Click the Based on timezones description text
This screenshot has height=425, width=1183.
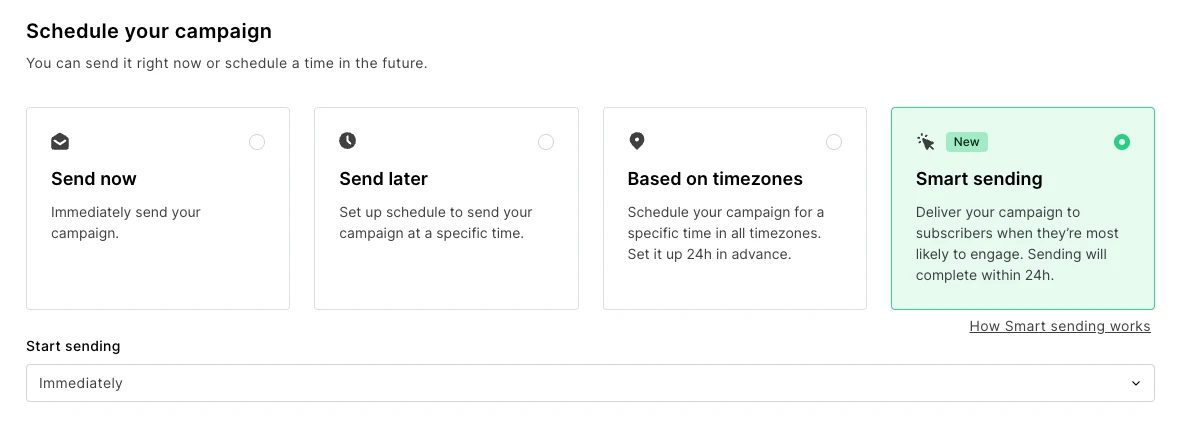coord(725,233)
